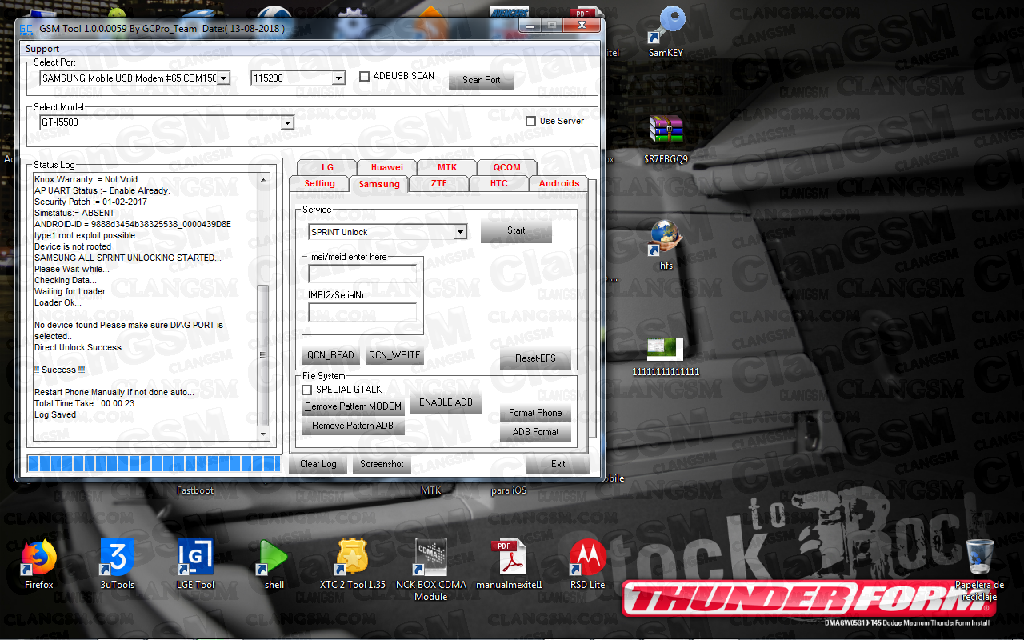
Task: Click the ENABLE ADB button
Action: point(446,402)
